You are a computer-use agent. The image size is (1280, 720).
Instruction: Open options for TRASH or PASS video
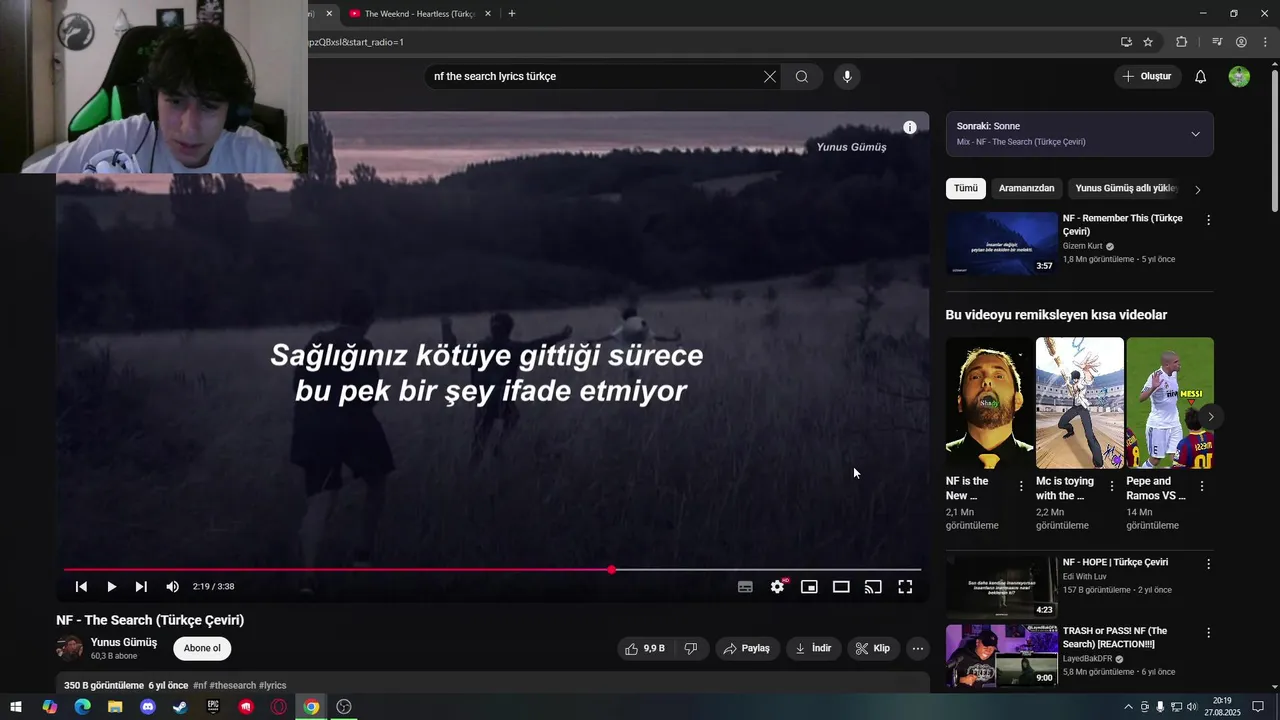(1208, 633)
